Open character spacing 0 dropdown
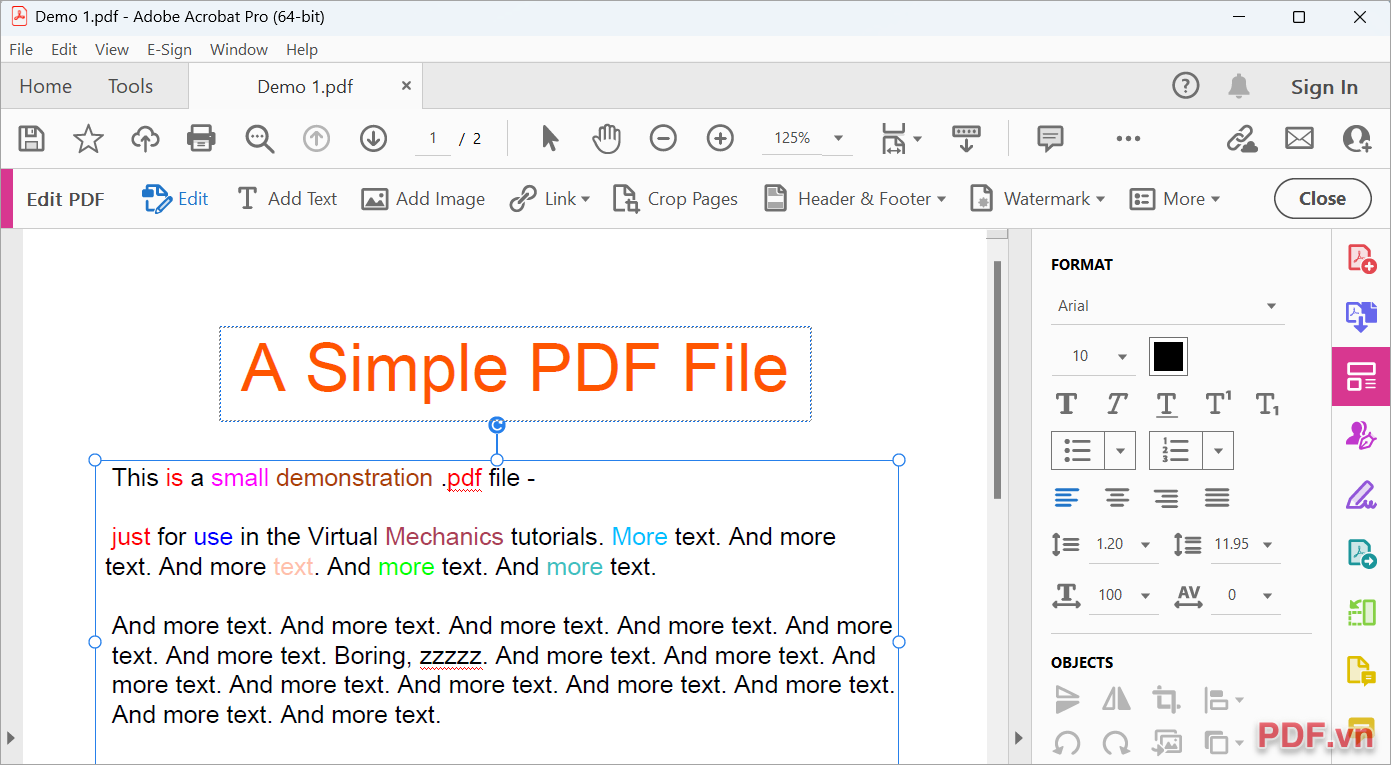The height and width of the screenshot is (765, 1391). click(1245, 596)
